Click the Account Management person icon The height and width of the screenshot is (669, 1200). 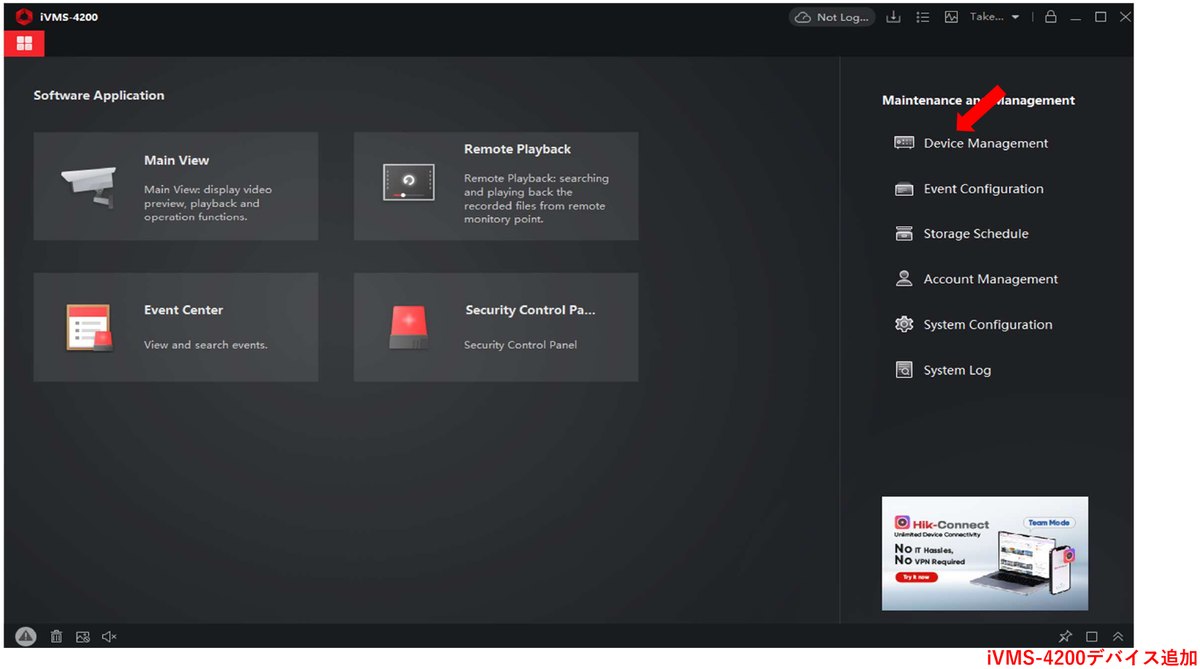coord(904,279)
